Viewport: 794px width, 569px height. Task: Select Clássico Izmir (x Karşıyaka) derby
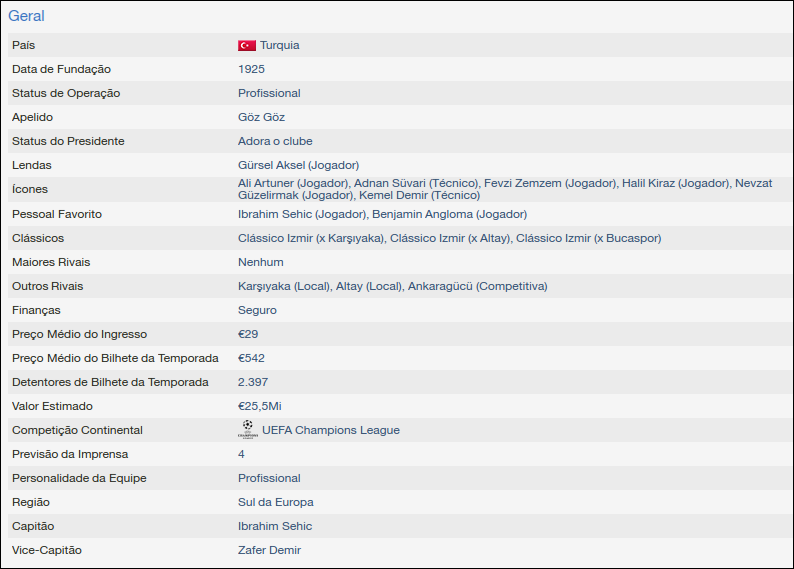tap(311, 238)
